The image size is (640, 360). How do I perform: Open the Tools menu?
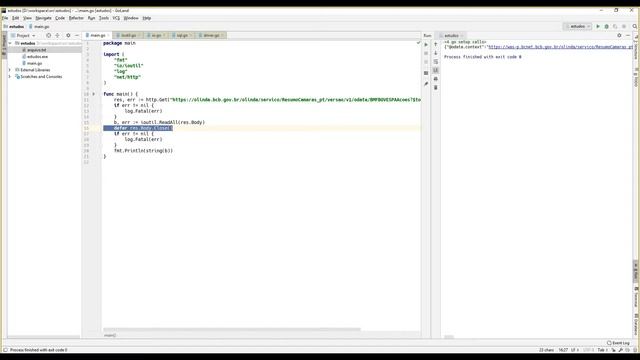point(104,18)
